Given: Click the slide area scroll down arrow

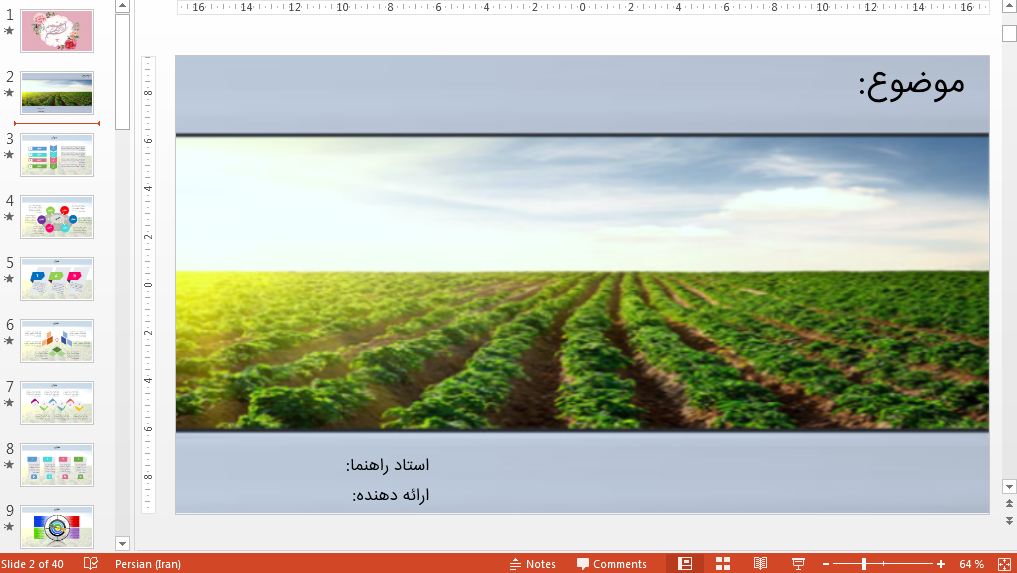Looking at the screenshot, I should coord(1009,486).
